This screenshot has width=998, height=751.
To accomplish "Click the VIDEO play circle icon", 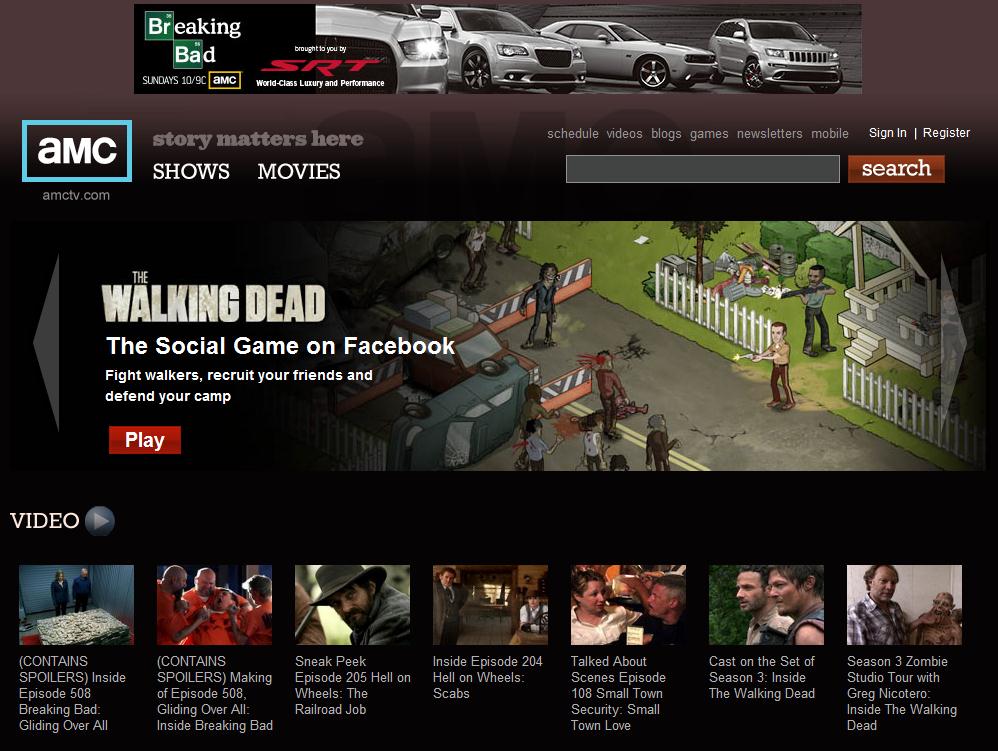I will [100, 521].
